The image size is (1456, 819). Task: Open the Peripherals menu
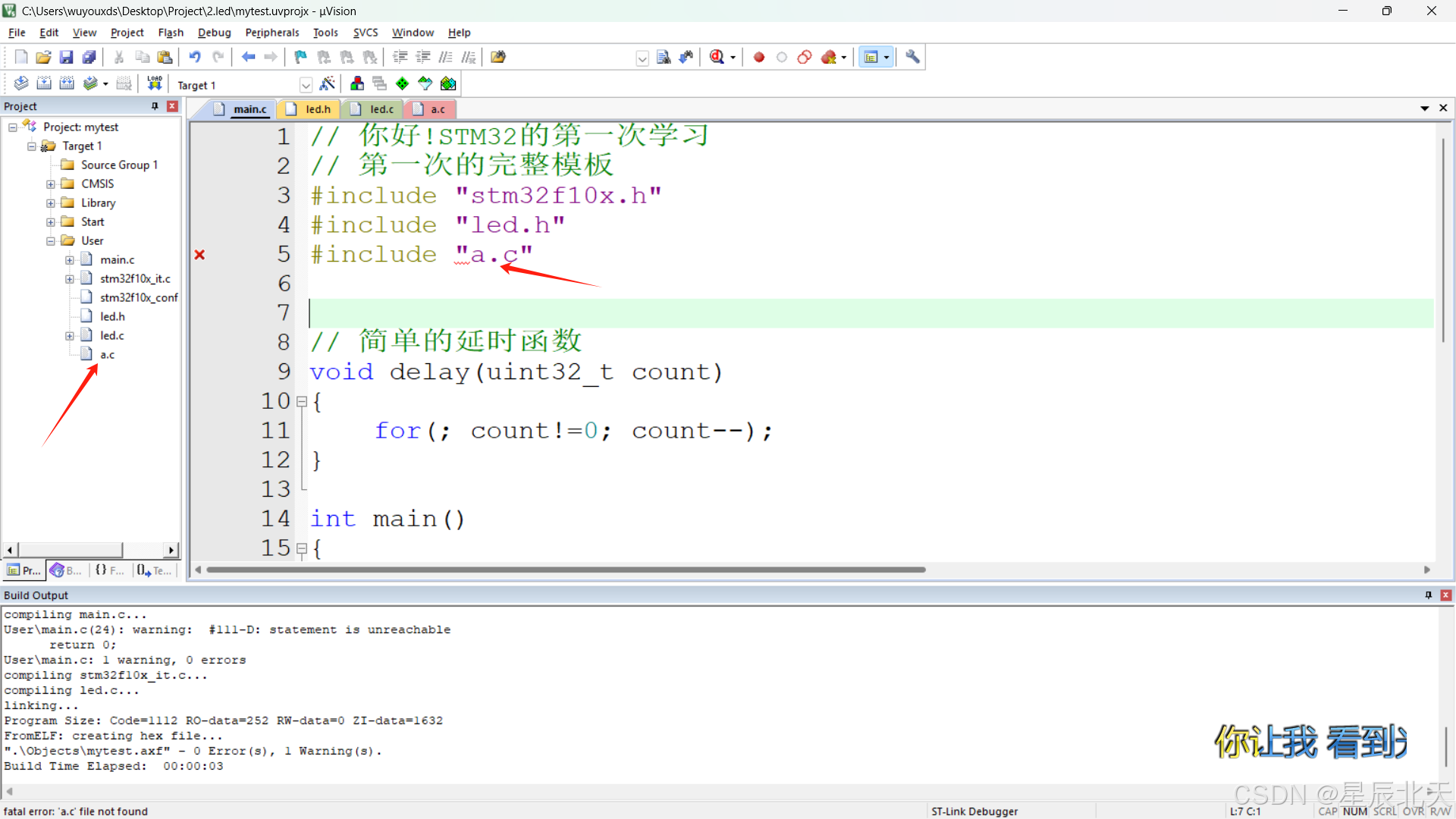(x=271, y=33)
